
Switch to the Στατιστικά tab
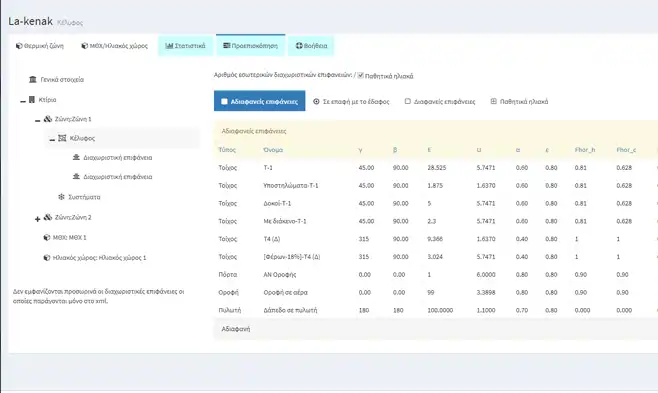pyautogui.click(x=185, y=46)
